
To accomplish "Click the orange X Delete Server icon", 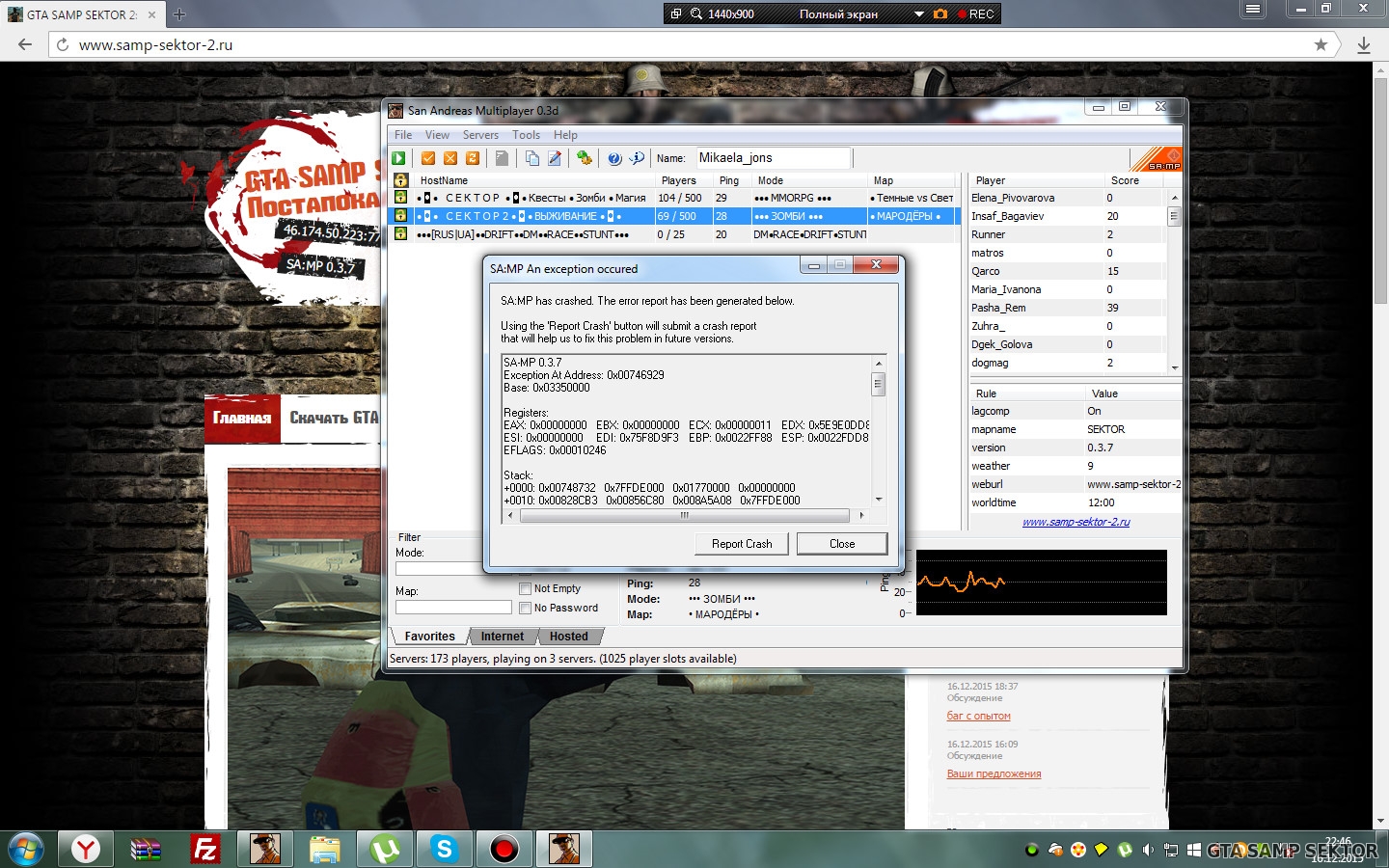I will coord(449,158).
